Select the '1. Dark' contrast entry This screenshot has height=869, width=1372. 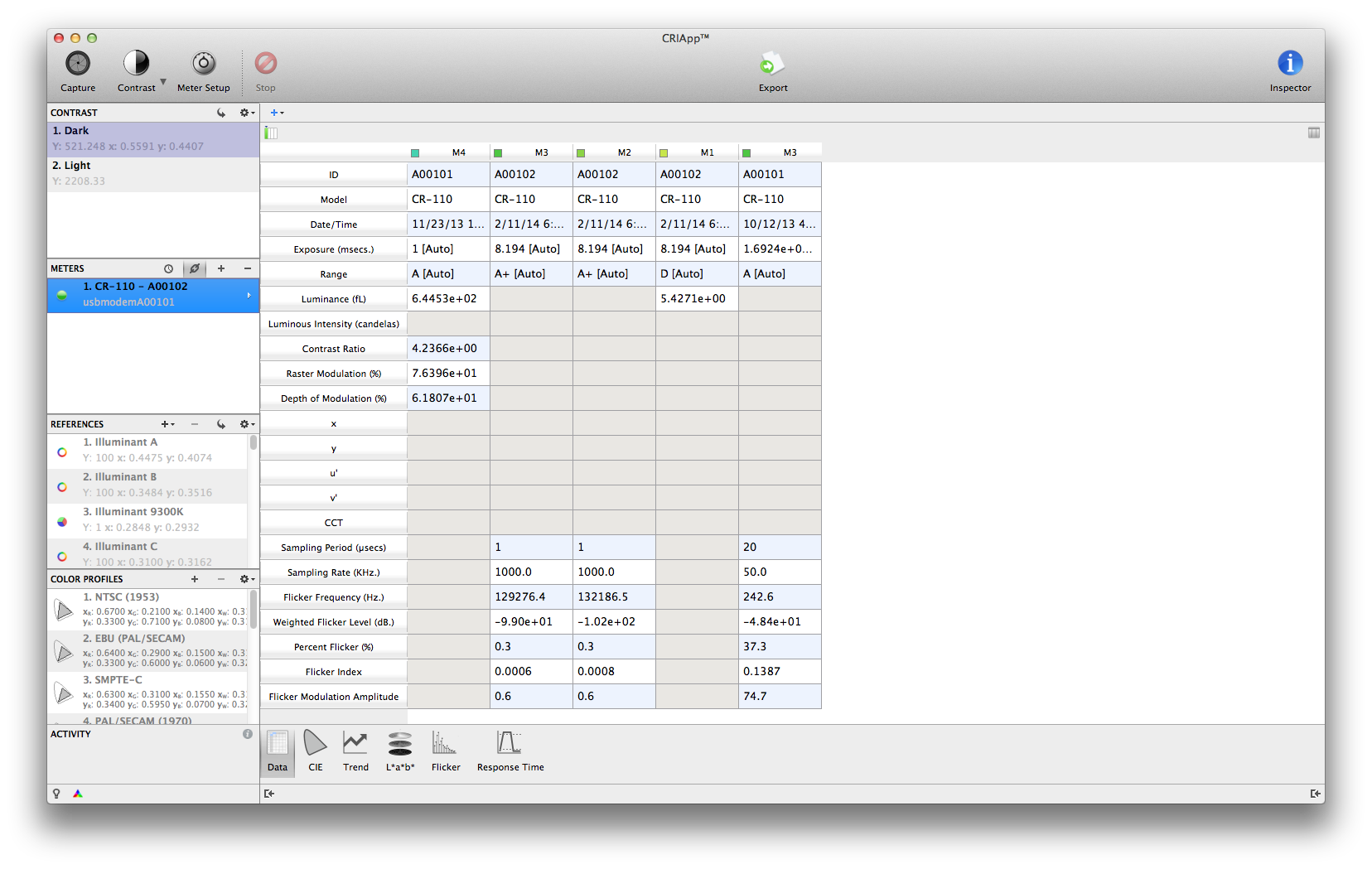point(153,139)
